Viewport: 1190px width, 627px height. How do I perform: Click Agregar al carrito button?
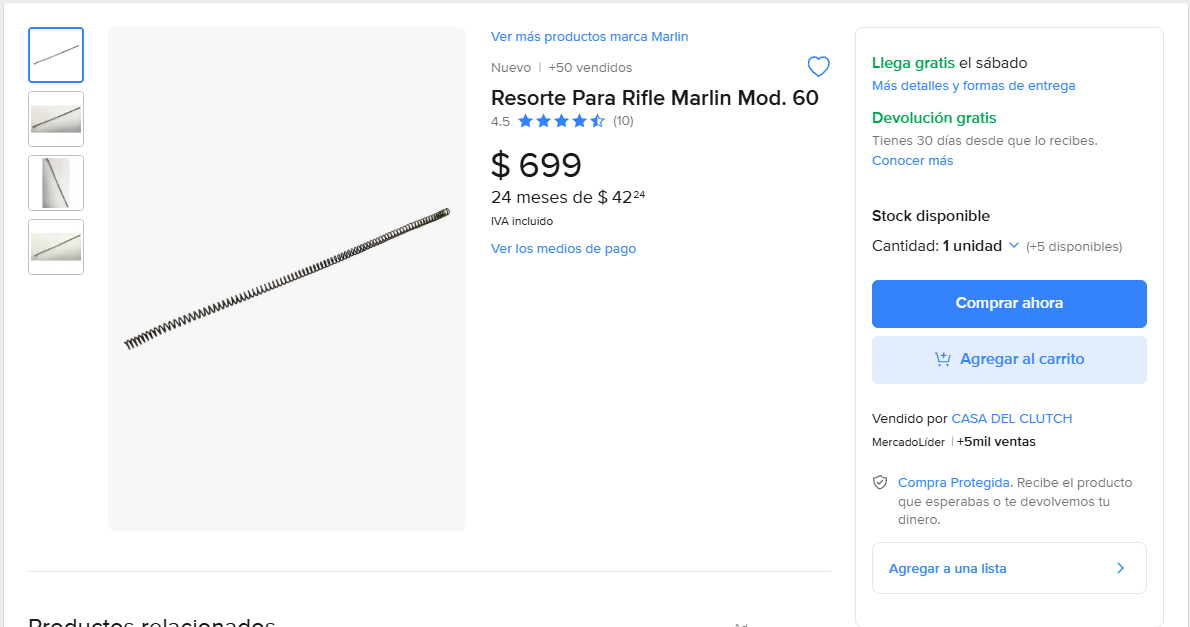pyautogui.click(x=1009, y=359)
